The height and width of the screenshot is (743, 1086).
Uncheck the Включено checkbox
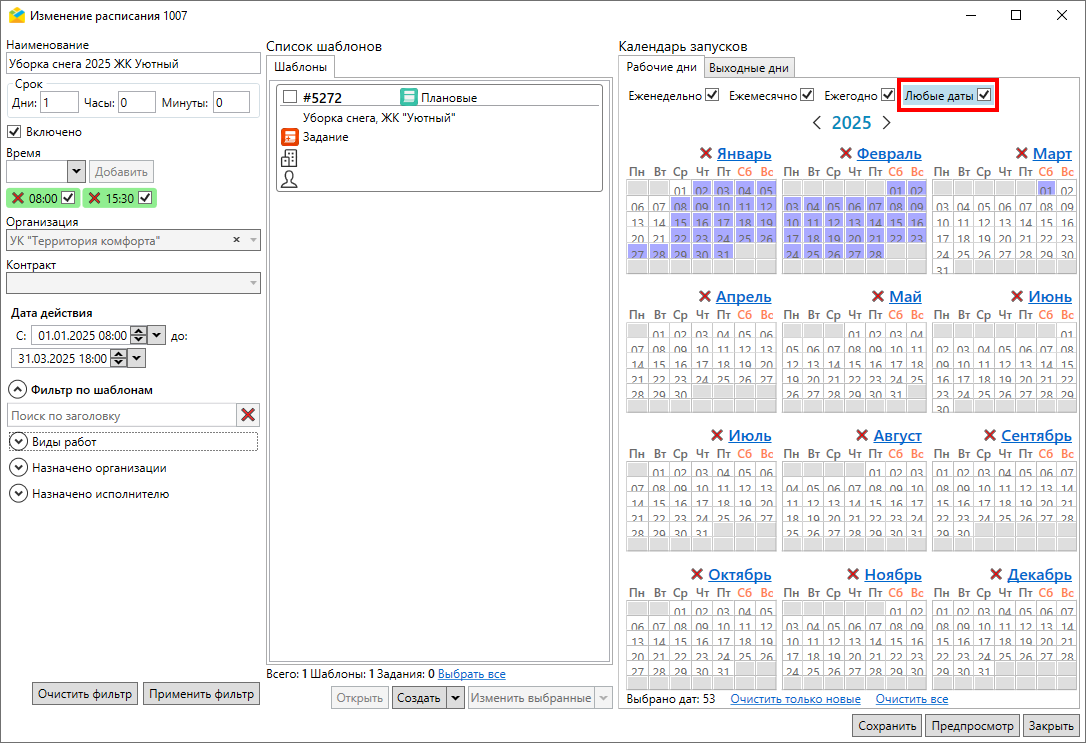[15, 131]
